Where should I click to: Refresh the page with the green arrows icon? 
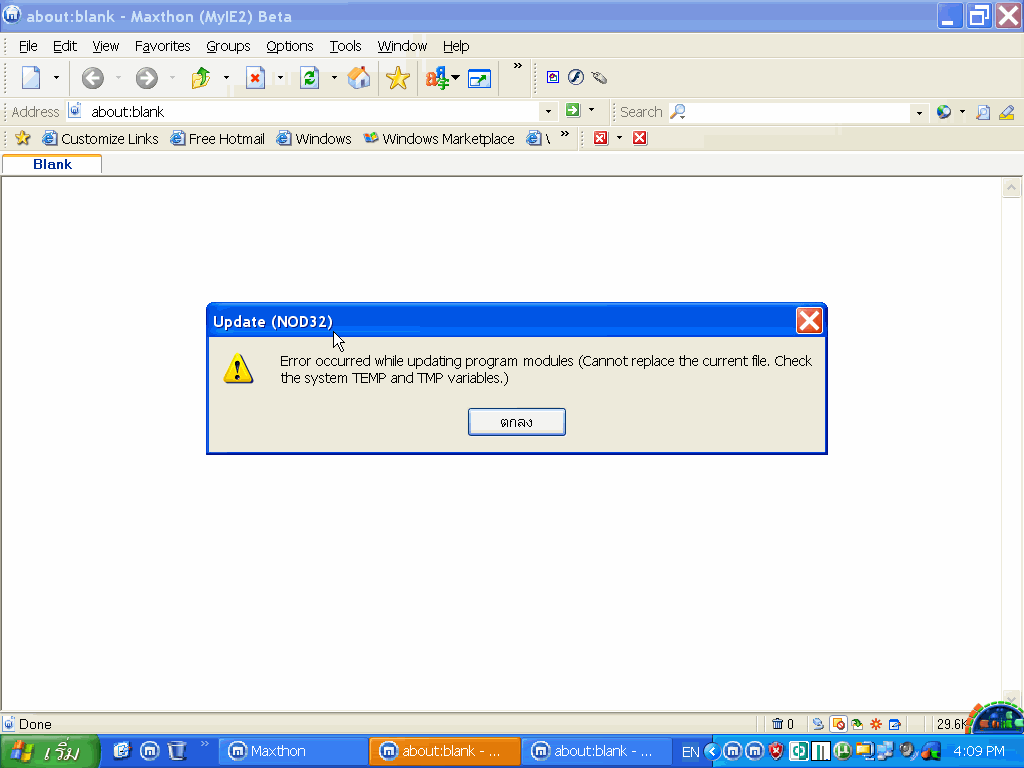[x=310, y=78]
